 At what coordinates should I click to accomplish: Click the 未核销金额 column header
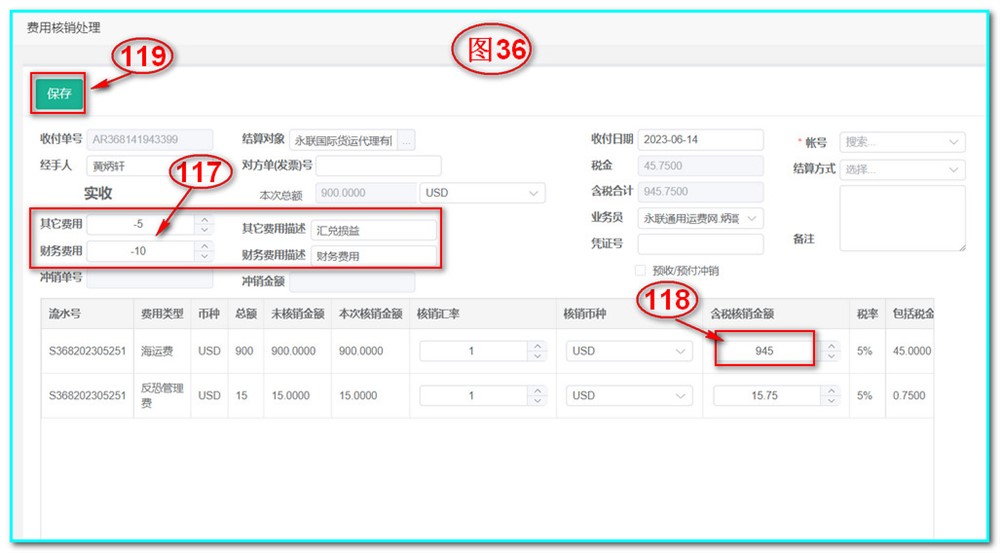pyautogui.click(x=297, y=314)
